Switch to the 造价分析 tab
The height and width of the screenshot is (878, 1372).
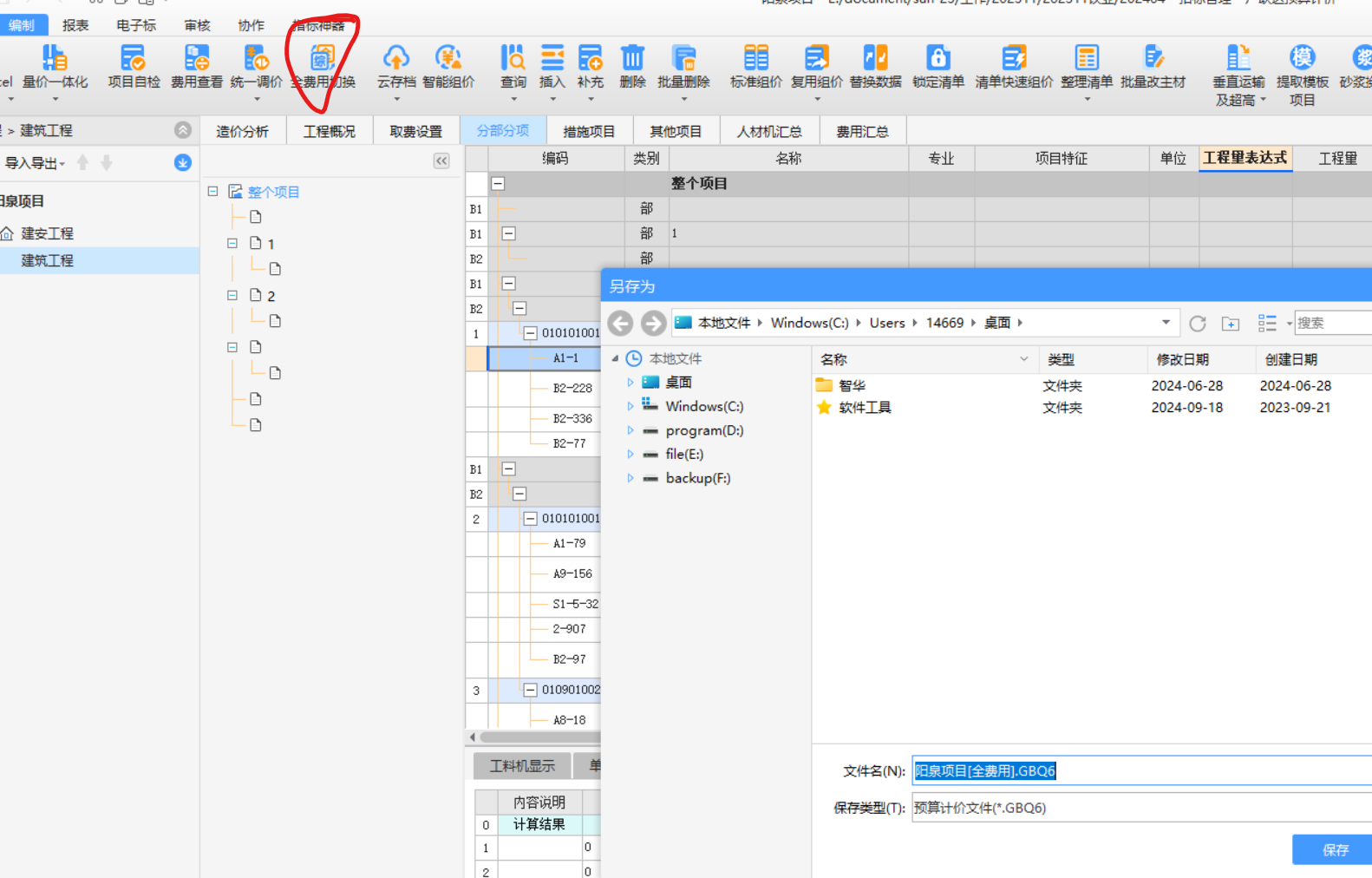[x=242, y=131]
